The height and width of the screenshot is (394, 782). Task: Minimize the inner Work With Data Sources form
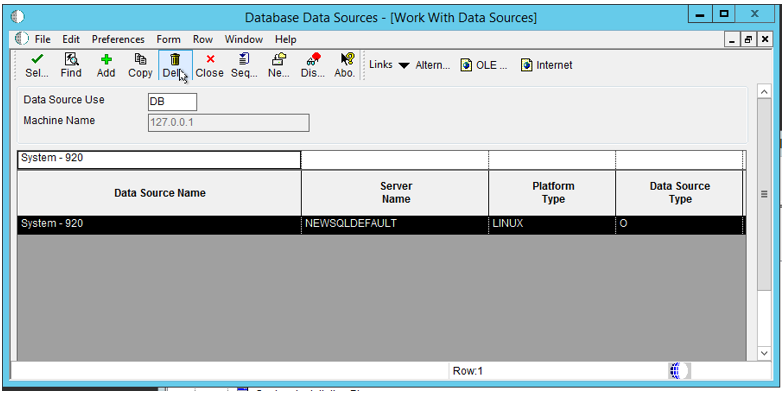coord(733,39)
